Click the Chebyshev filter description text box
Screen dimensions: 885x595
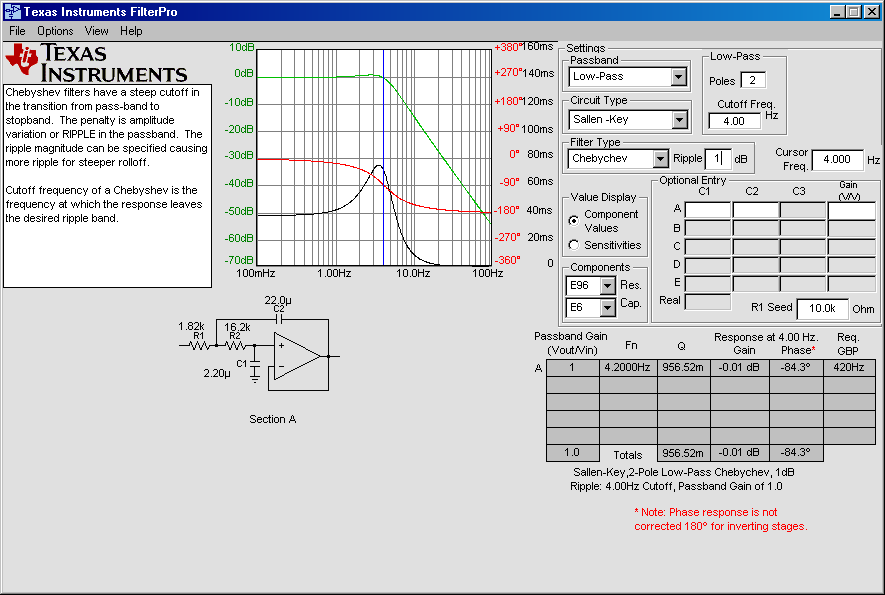coord(107,186)
